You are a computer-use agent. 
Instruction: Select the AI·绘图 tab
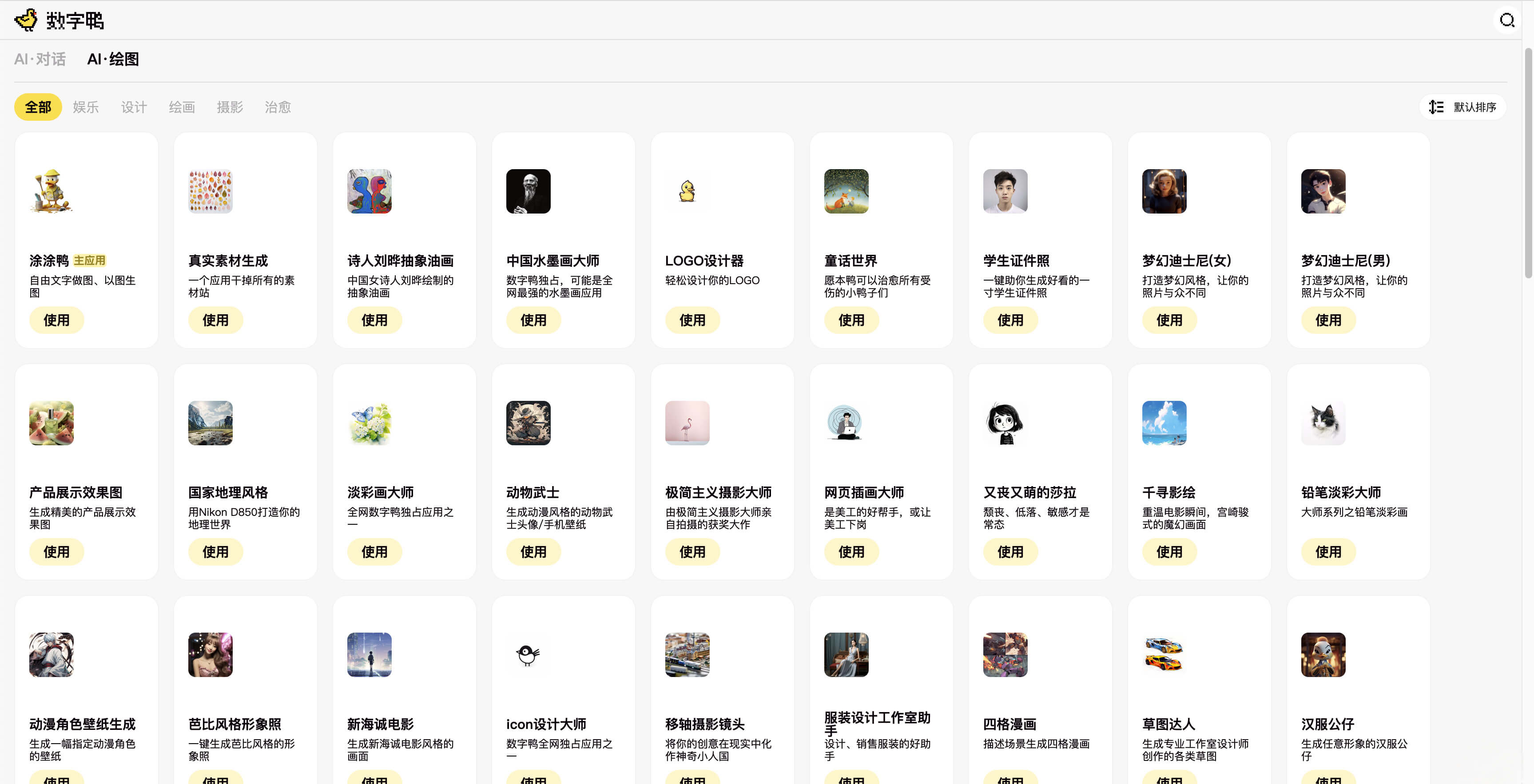[112, 59]
